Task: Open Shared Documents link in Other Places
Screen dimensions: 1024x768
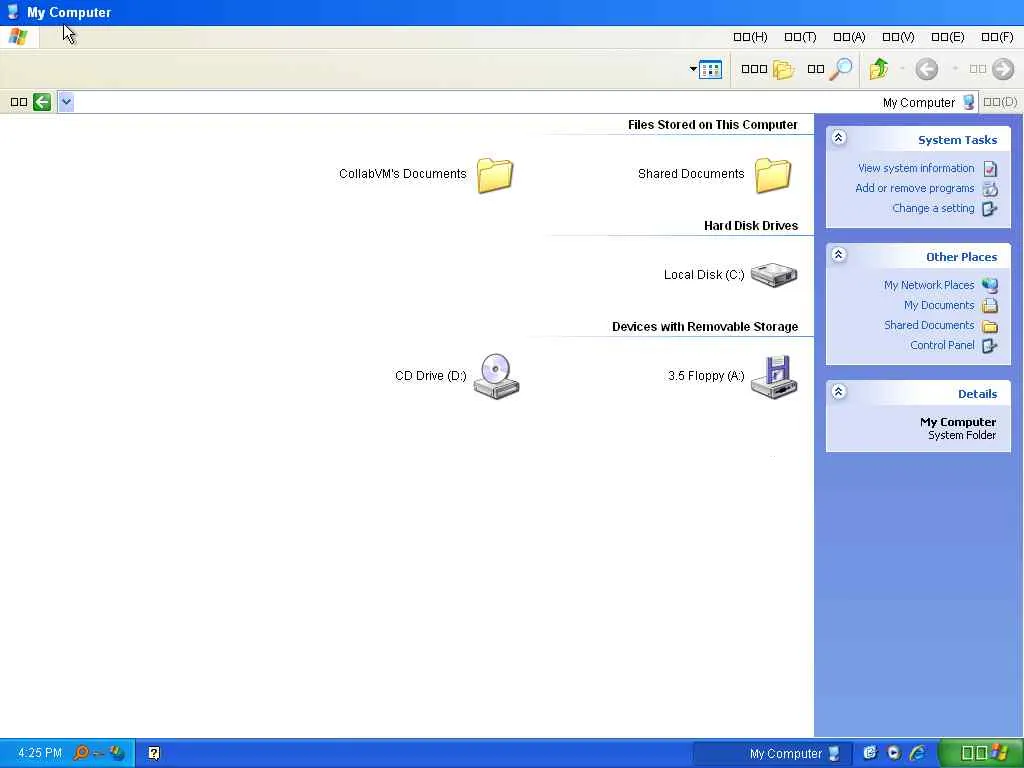Action: (x=929, y=325)
